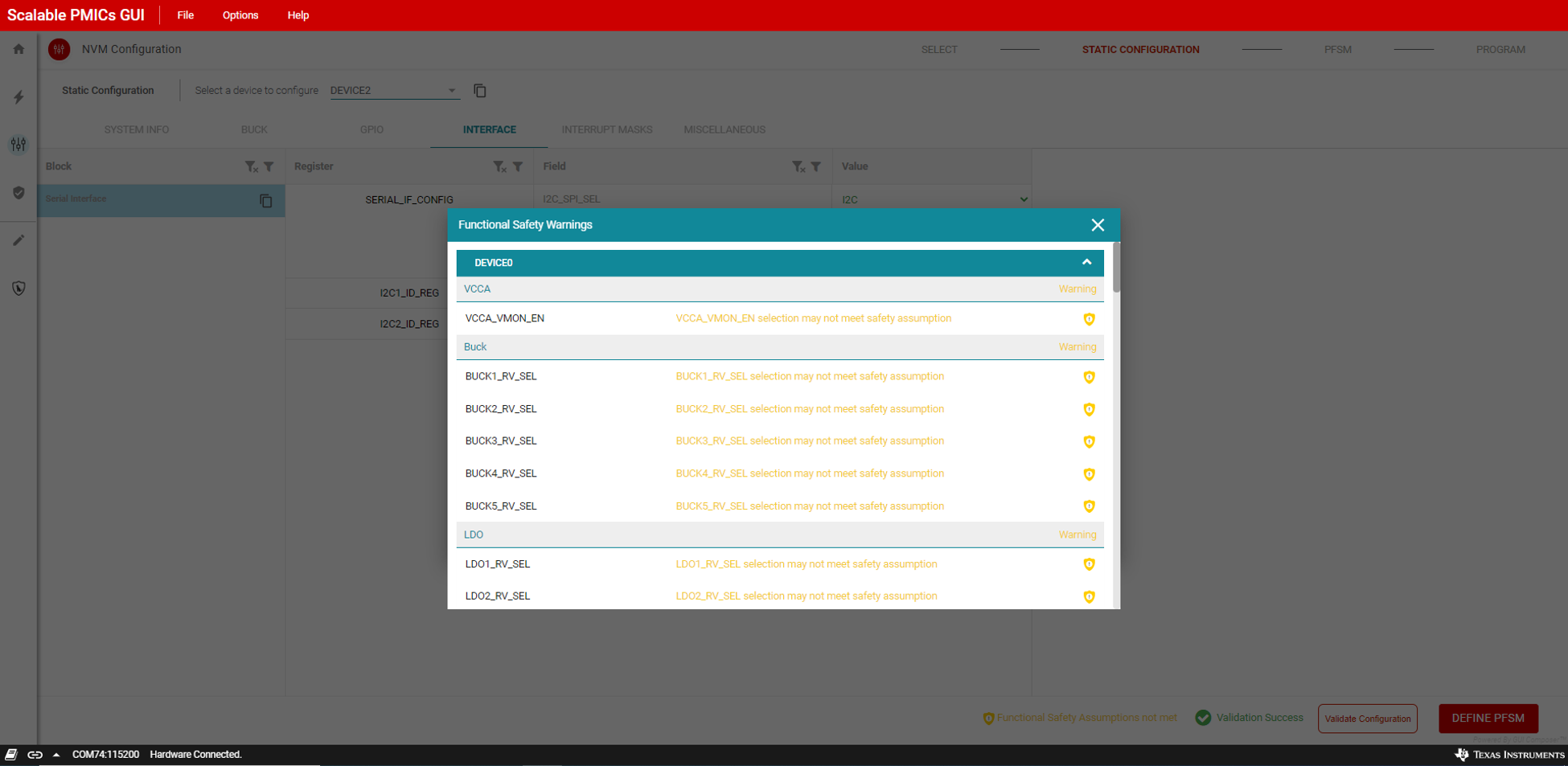Open the File menu
This screenshot has width=1568, height=766.
185,15
